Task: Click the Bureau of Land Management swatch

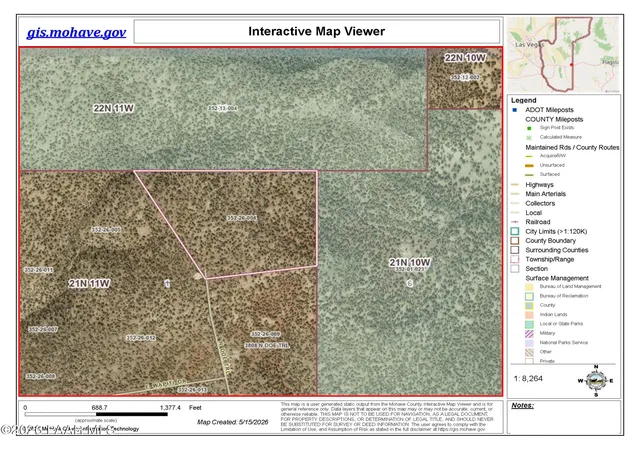Action: coord(529,287)
